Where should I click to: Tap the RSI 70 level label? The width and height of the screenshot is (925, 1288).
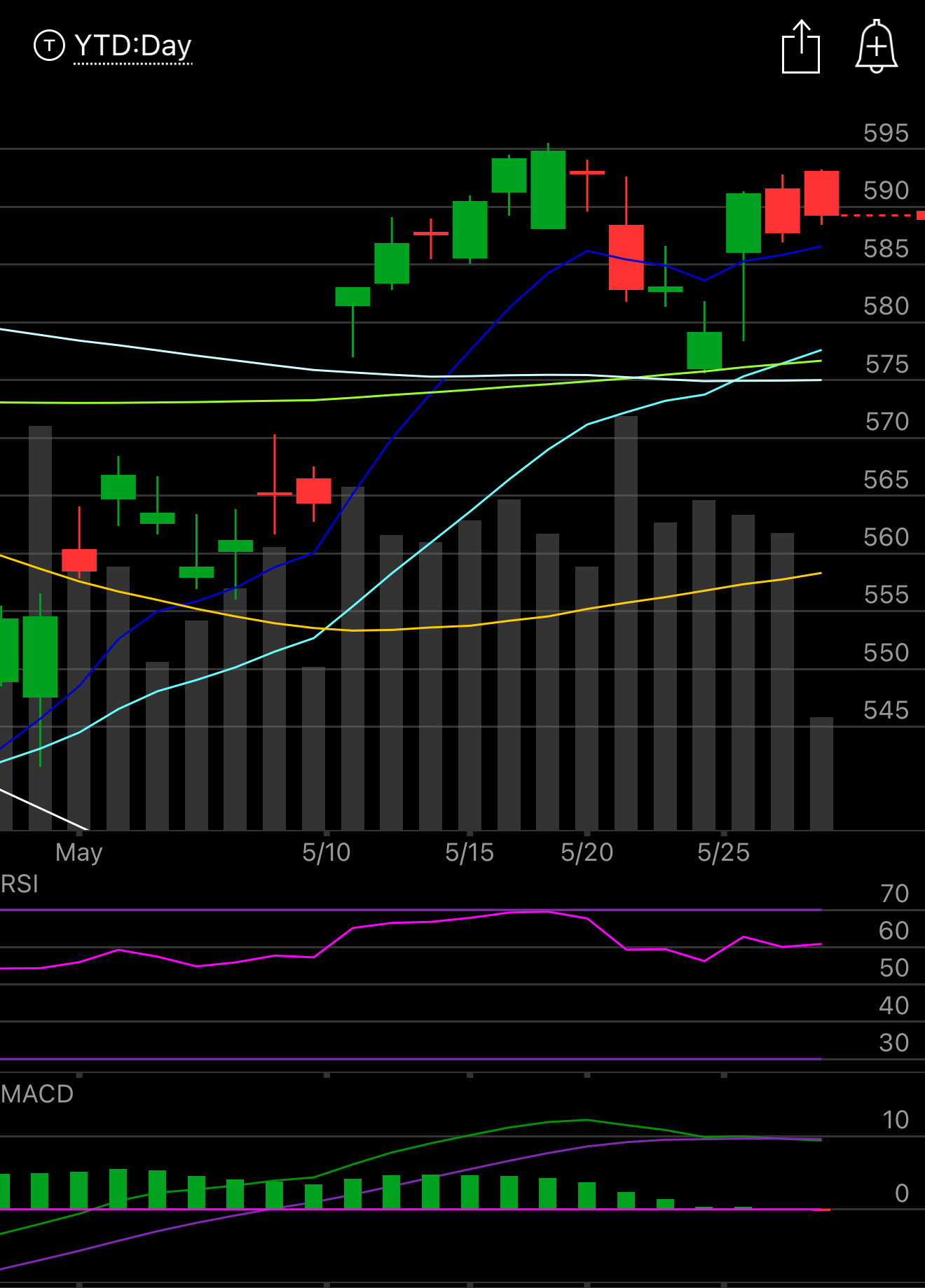(894, 894)
